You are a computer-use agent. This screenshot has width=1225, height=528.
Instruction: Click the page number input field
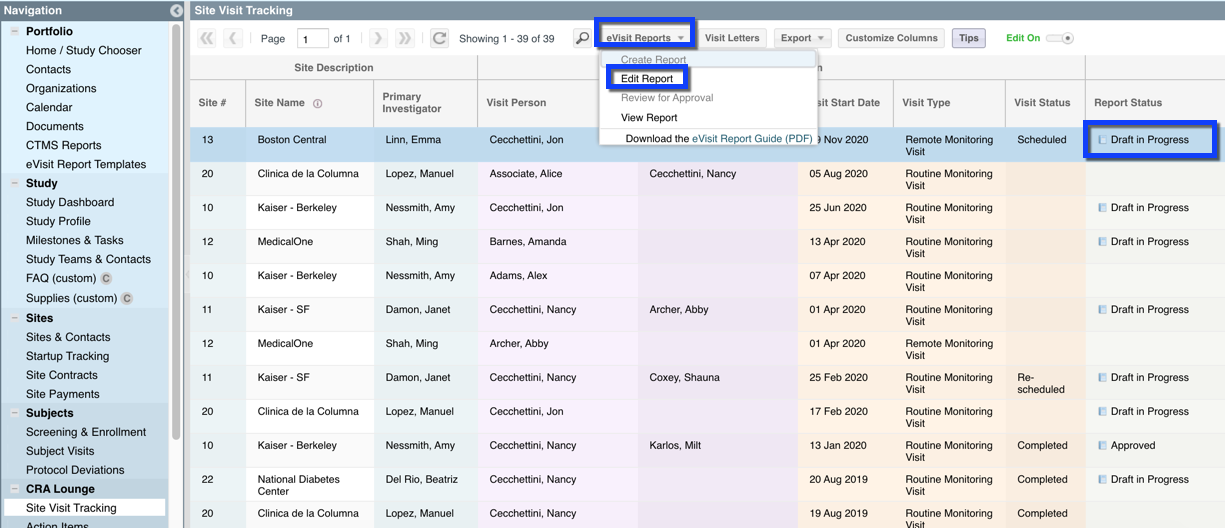(313, 39)
